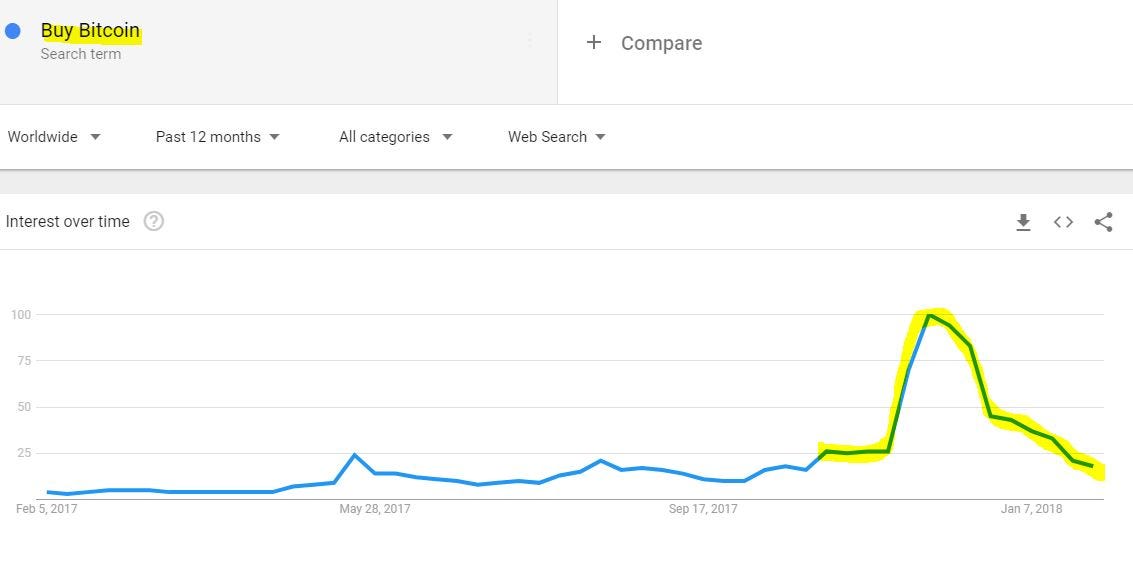Open help for Interest over time
Screen dimensions: 1133x573
coord(154,221)
